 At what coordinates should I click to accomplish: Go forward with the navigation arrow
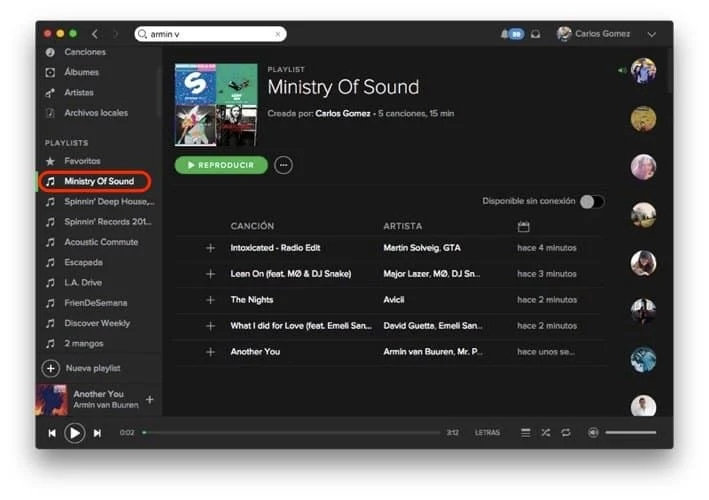pos(115,34)
